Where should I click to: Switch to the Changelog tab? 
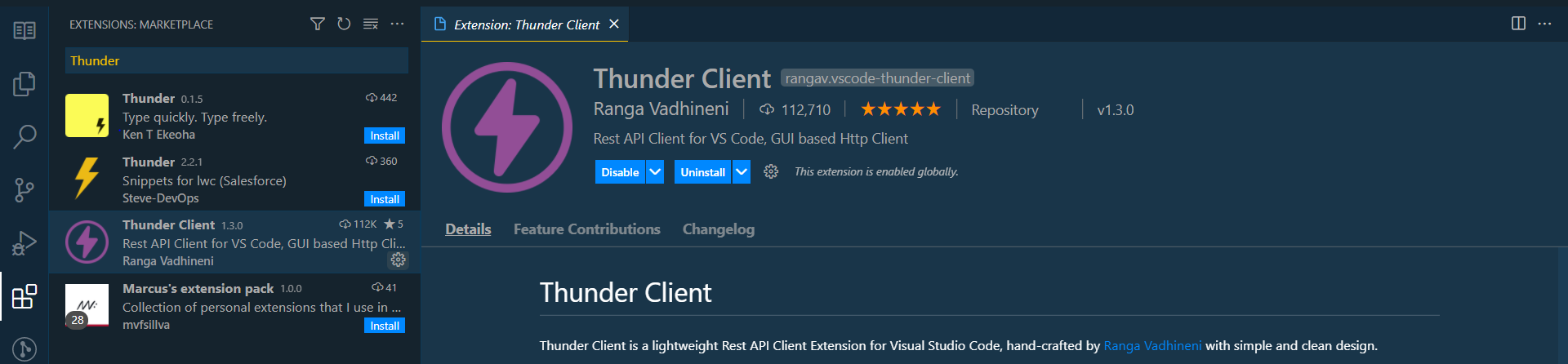point(719,229)
